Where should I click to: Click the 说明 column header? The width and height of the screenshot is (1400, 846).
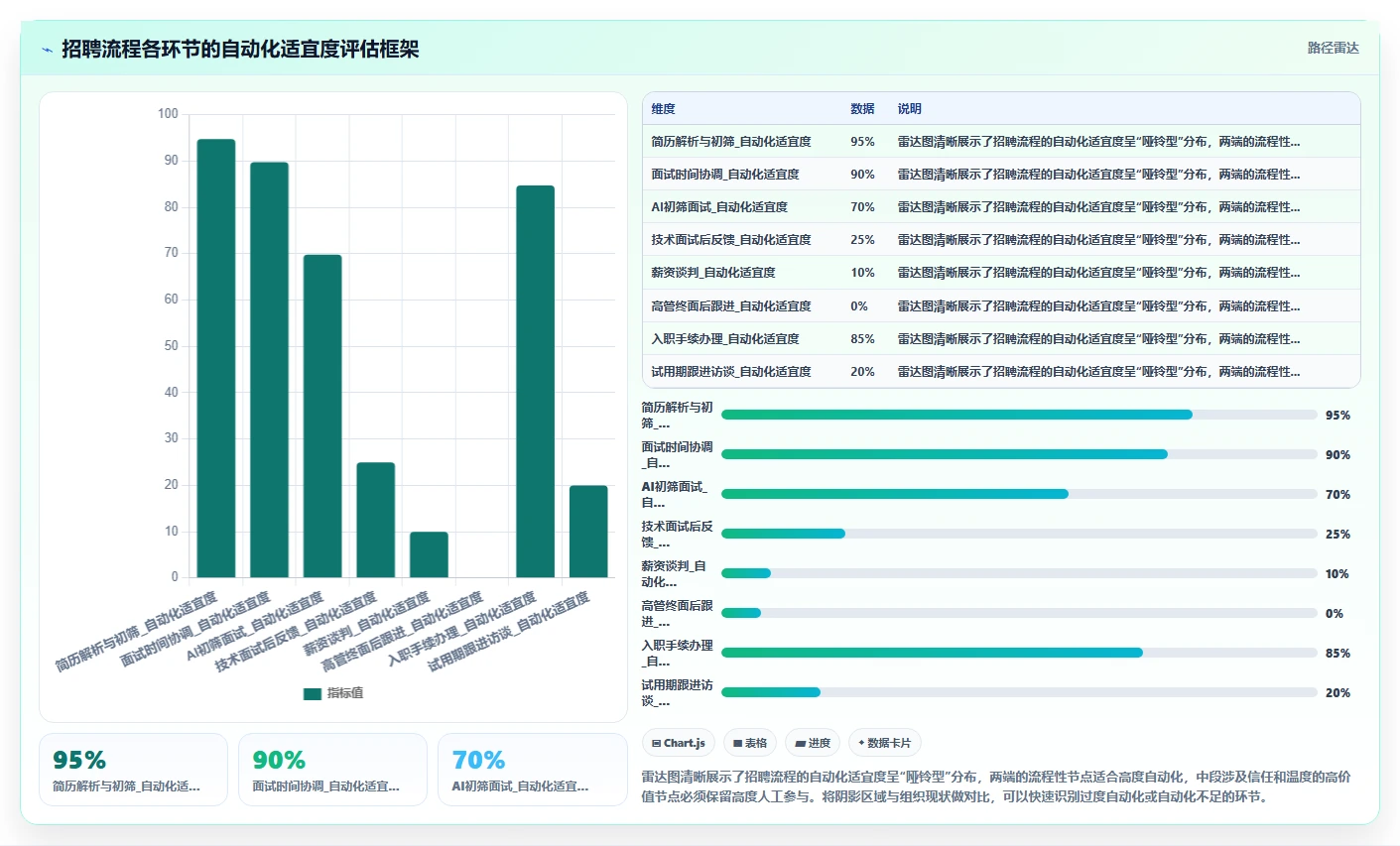tap(910, 109)
